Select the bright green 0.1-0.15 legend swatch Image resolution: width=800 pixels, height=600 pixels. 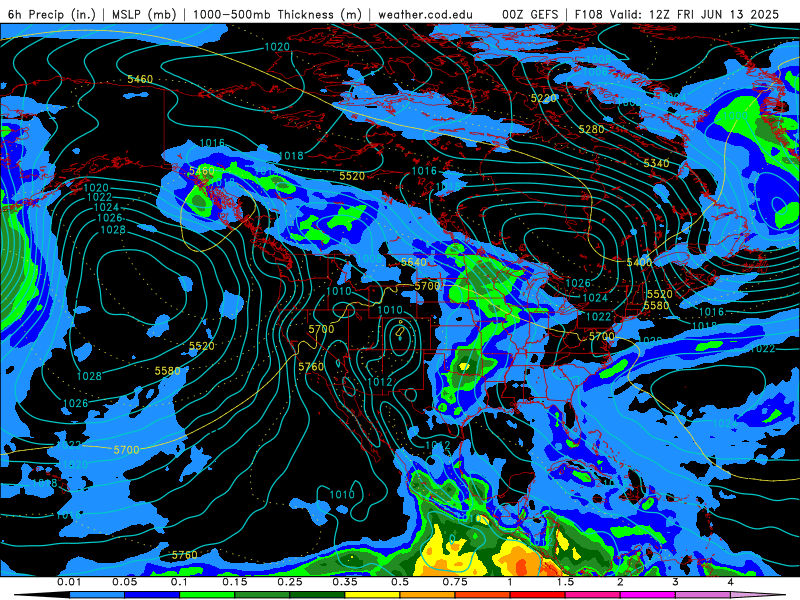[x=207, y=595]
